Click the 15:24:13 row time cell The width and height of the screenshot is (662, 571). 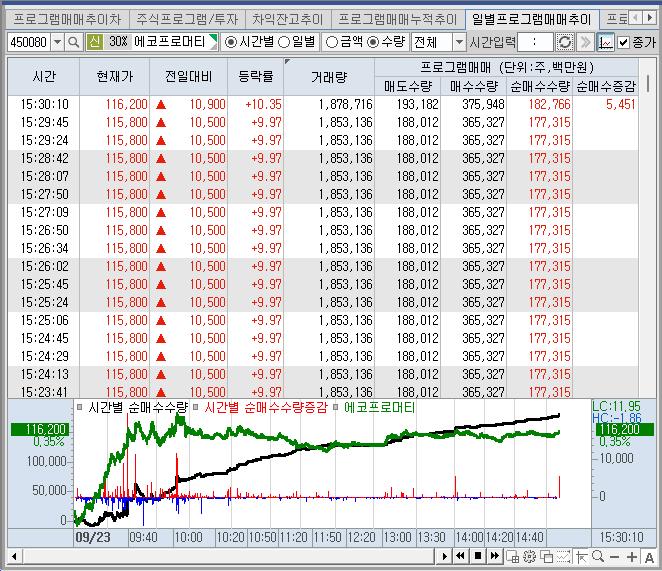click(x=44, y=374)
